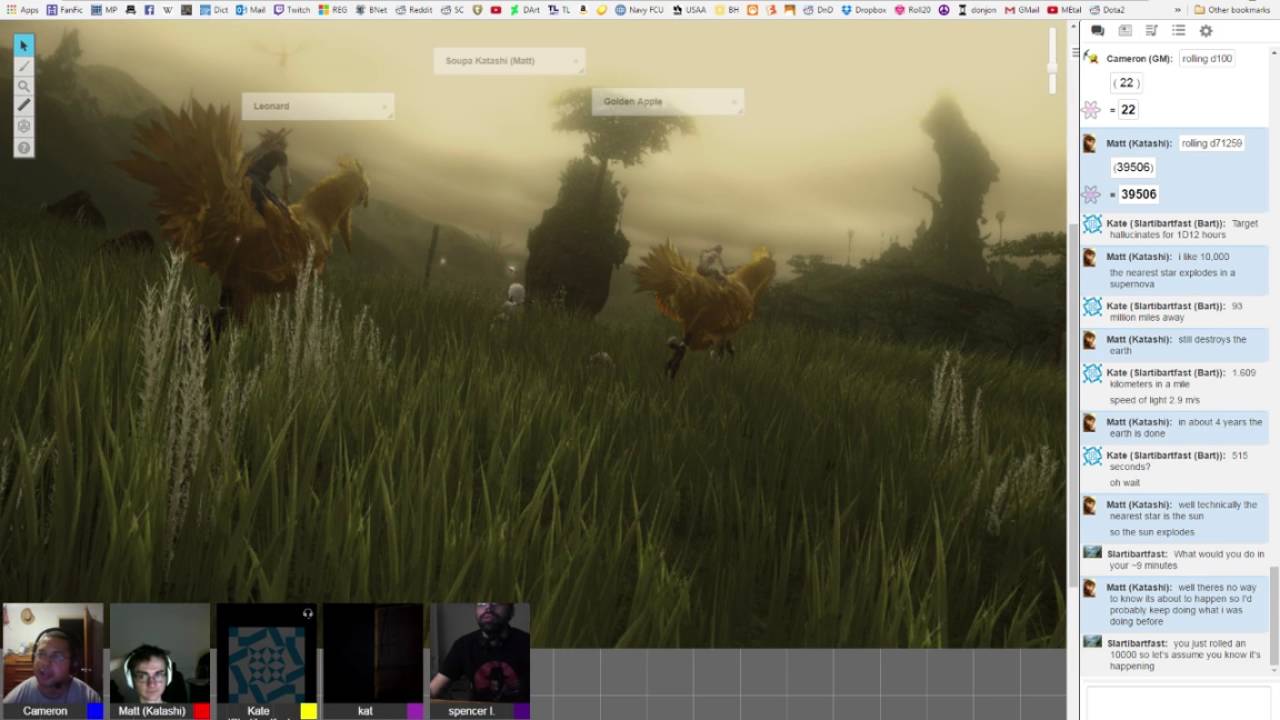
Task: Open the TL bookmark
Action: 559,10
